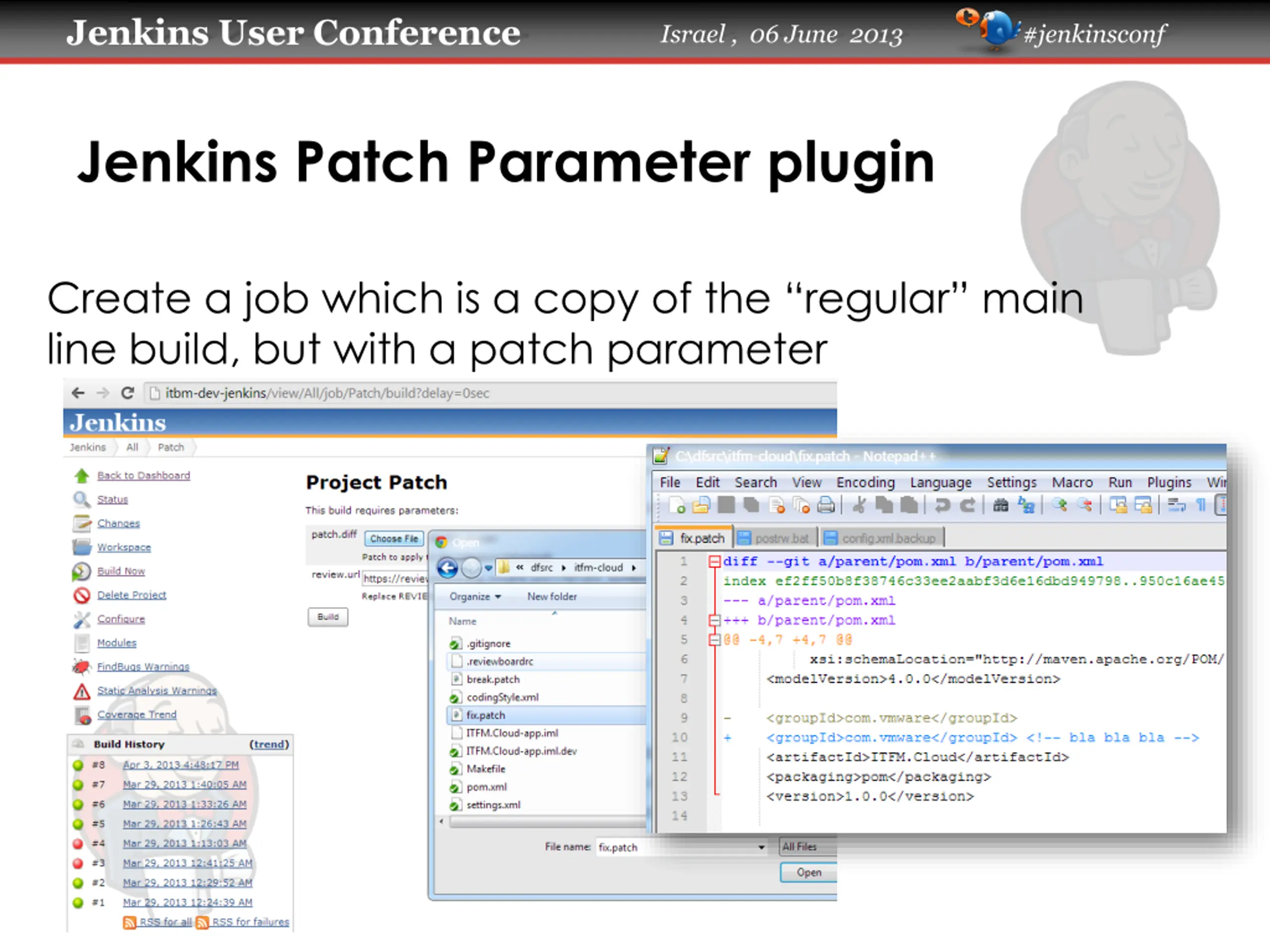The width and height of the screenshot is (1270, 952).
Task: Click the horizontal scrollbar in Open dialog
Action: coord(547,822)
